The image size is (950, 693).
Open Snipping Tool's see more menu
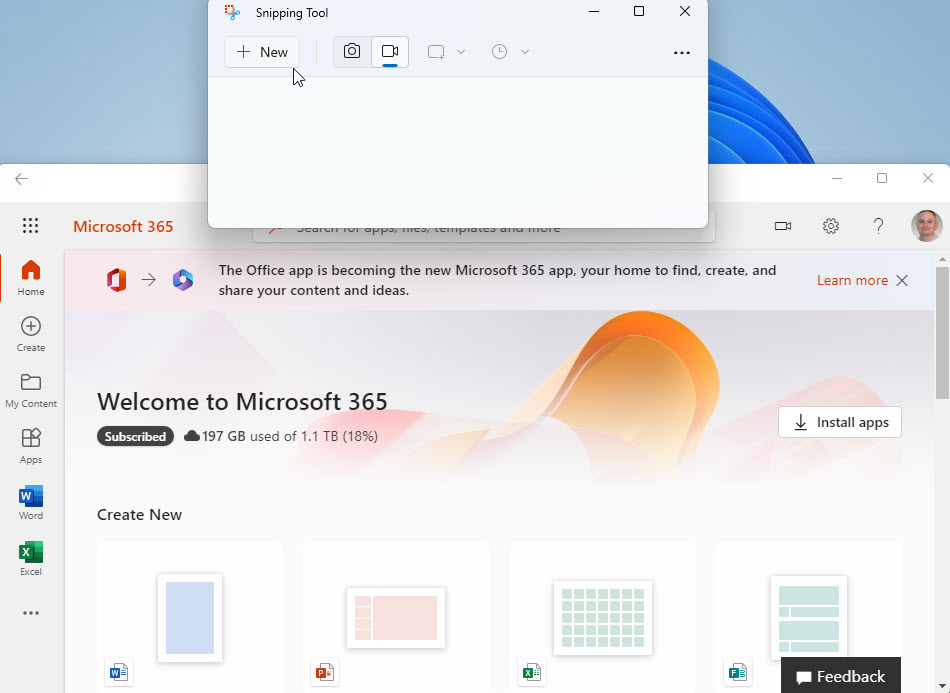[682, 53]
